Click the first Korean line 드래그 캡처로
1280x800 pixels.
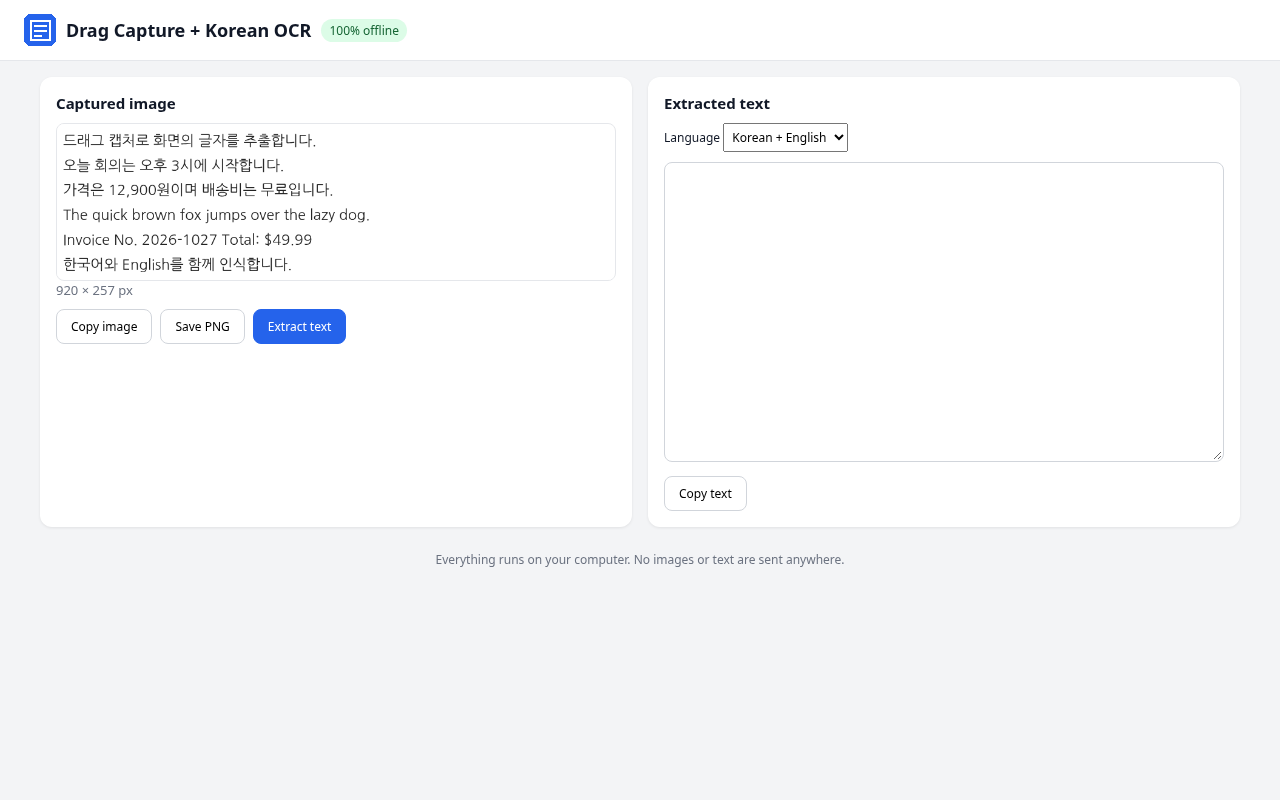[189, 140]
